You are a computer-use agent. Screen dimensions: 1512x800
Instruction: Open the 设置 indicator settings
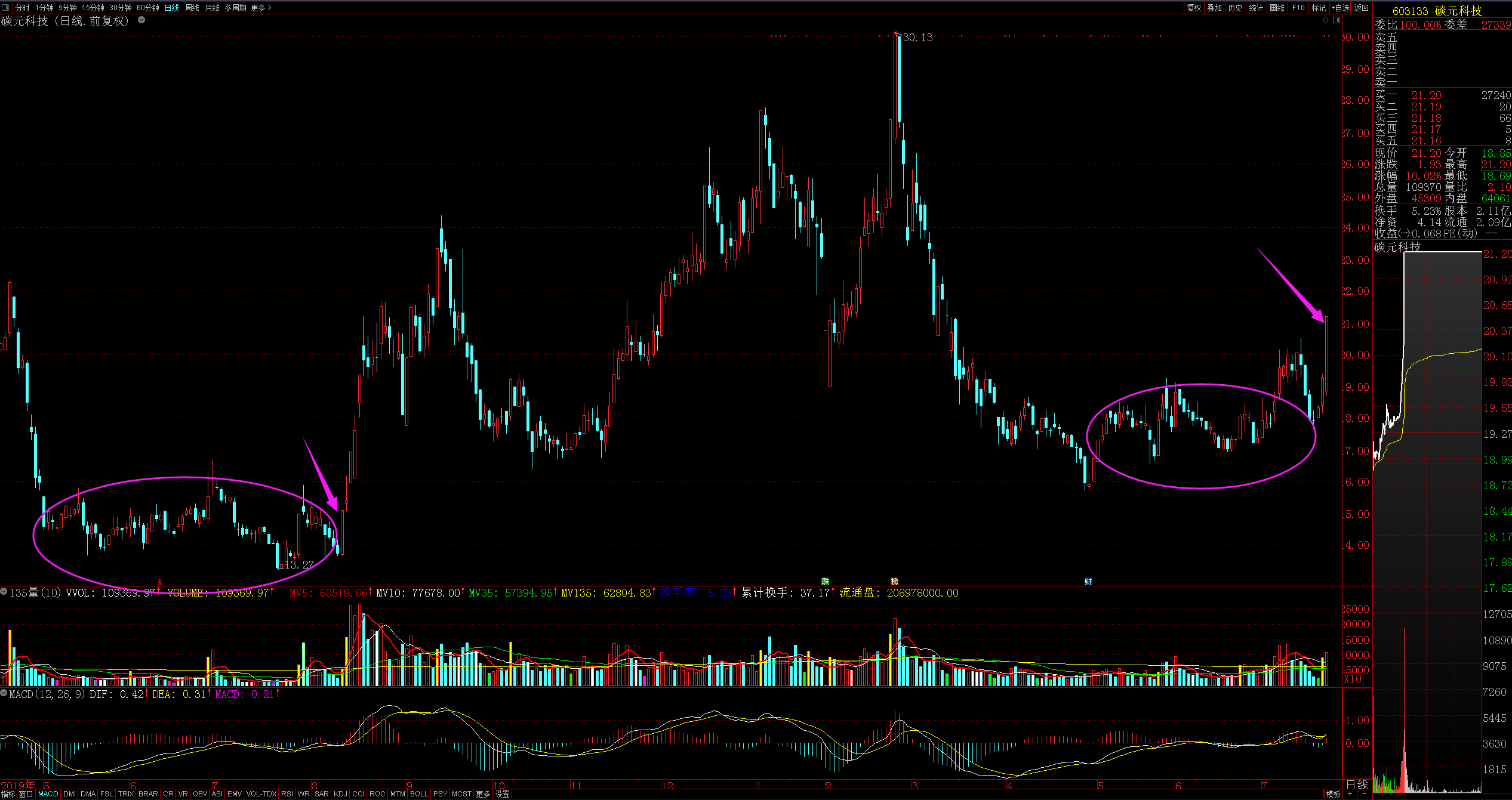tap(503, 794)
